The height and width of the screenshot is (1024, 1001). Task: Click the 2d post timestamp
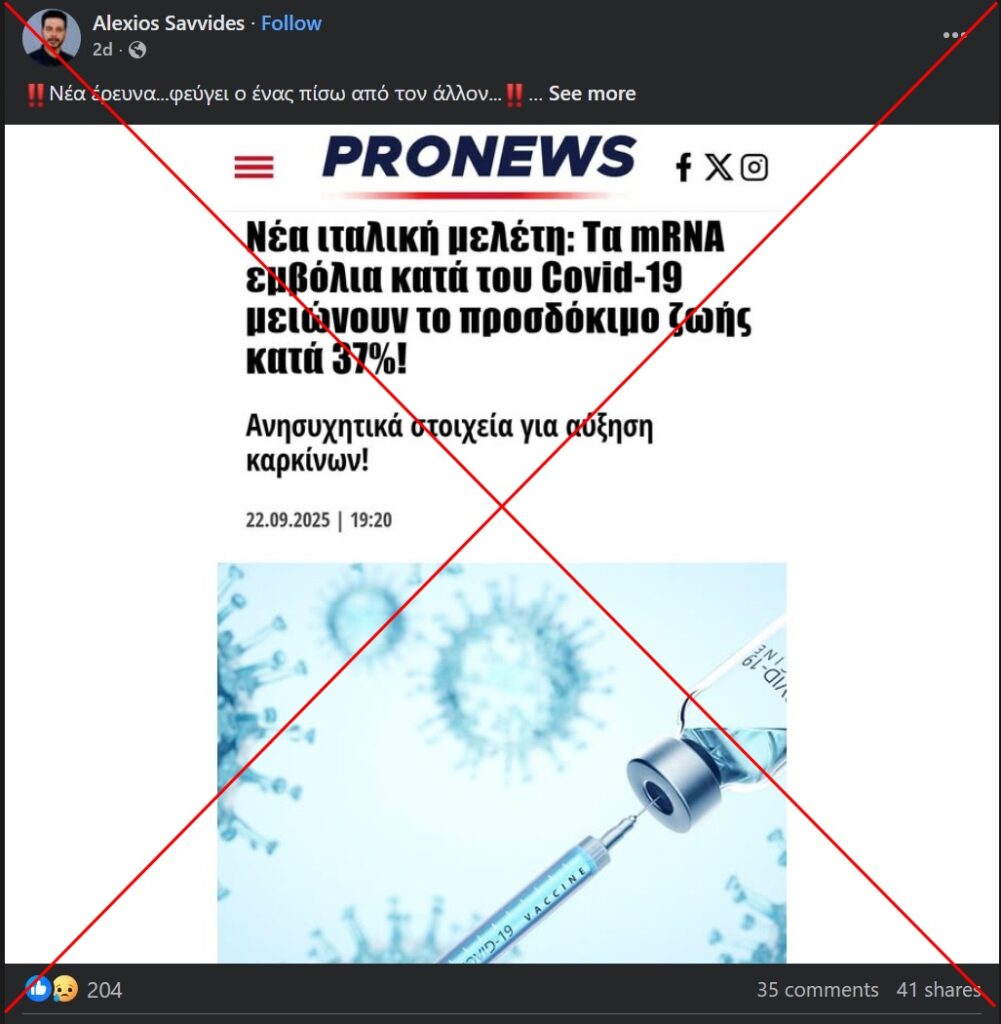(x=103, y=50)
